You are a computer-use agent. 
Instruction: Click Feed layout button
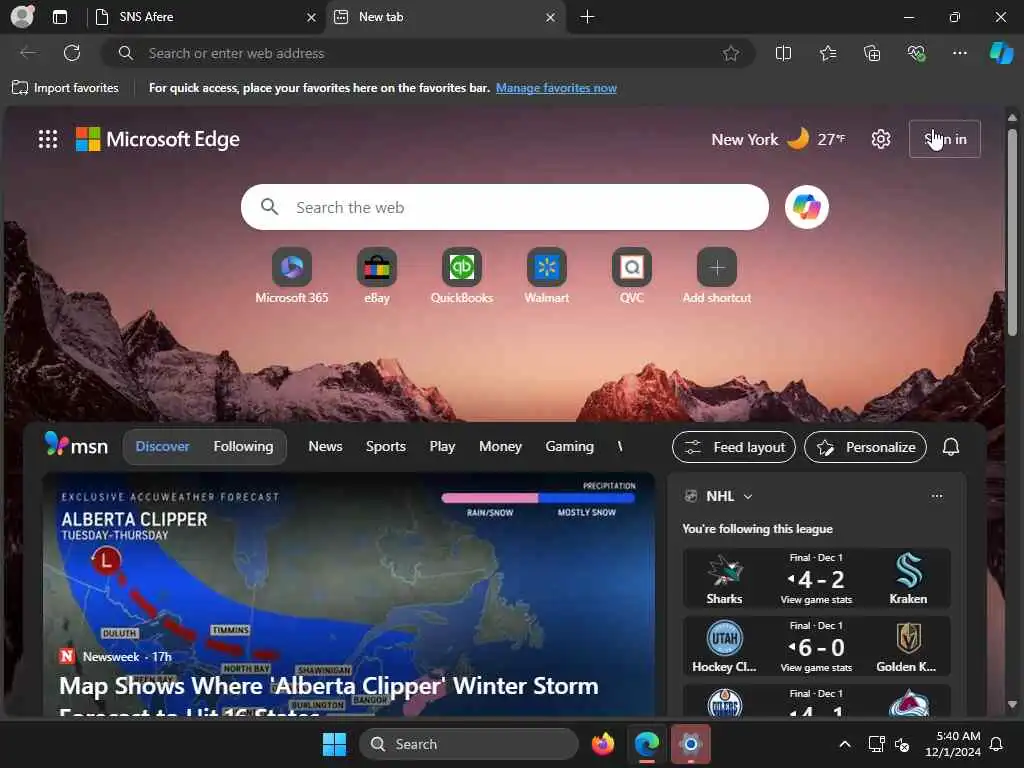click(x=733, y=447)
